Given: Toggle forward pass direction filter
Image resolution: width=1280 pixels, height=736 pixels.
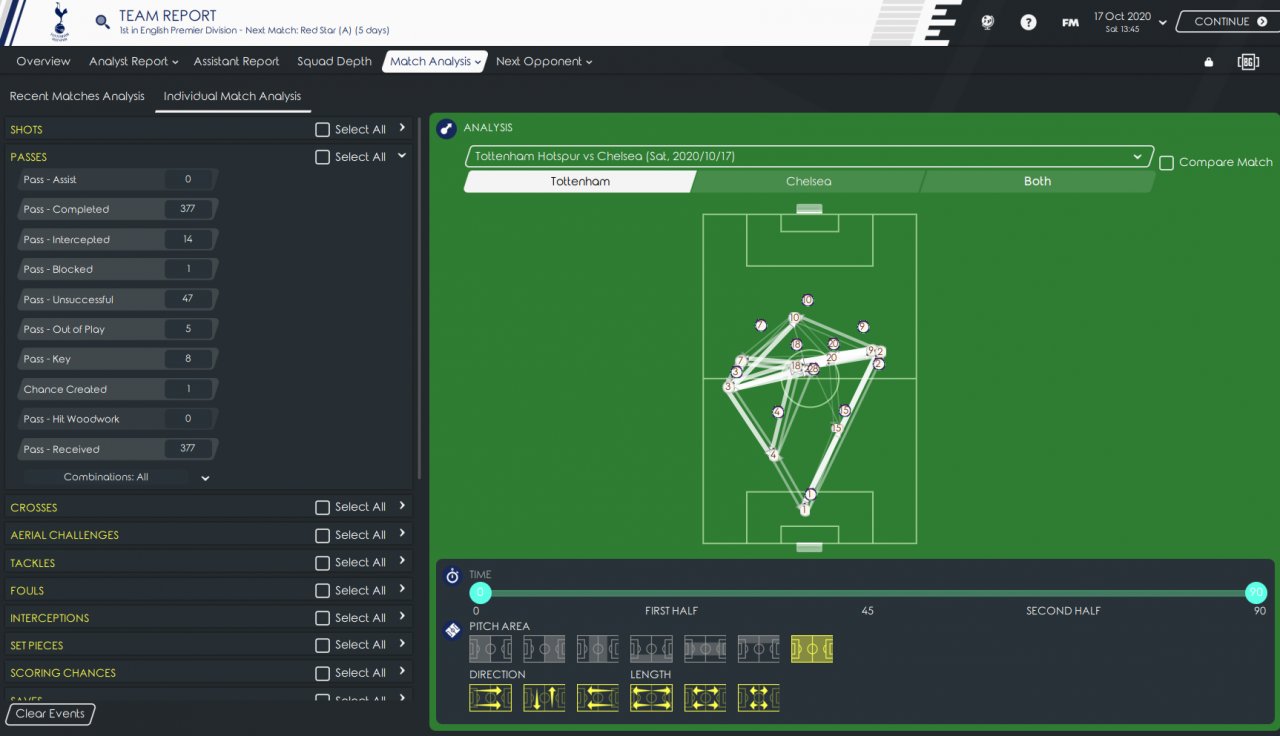Looking at the screenshot, I should coord(490,698).
